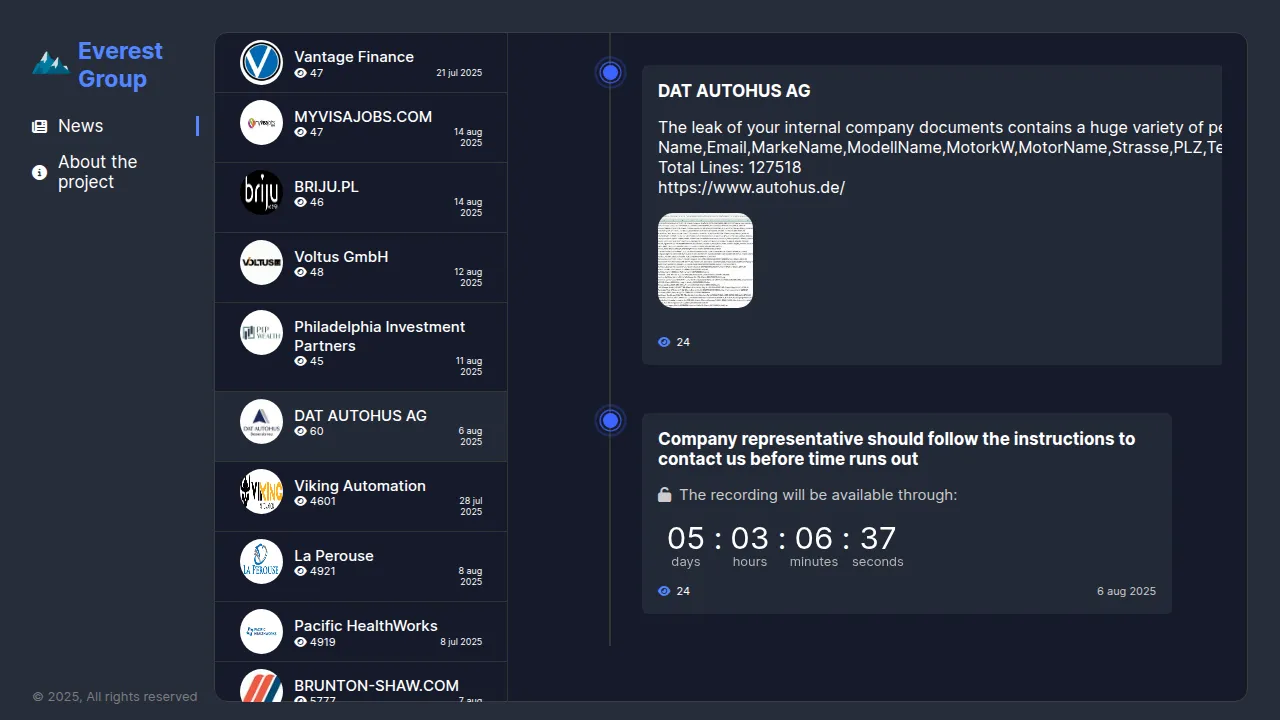The width and height of the screenshot is (1280, 720).
Task: Open About the project page
Action: 97,172
